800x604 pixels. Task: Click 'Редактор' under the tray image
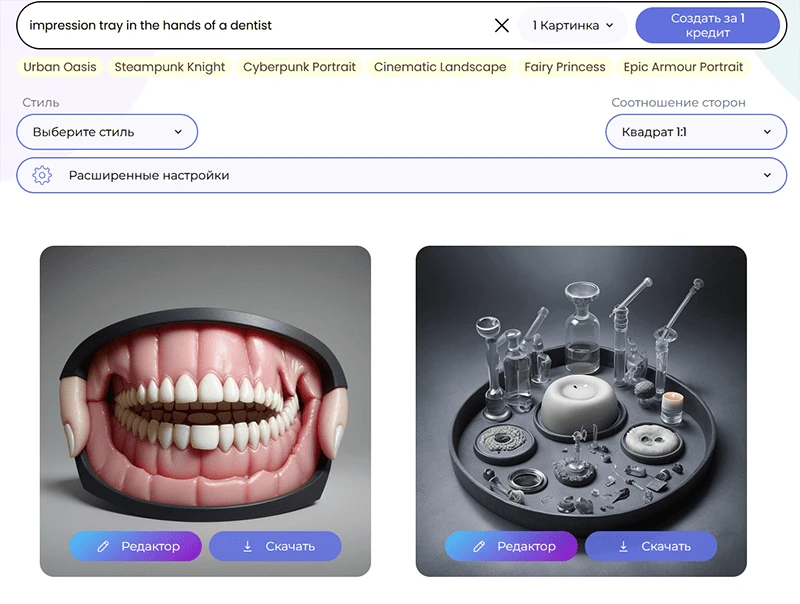pos(511,546)
